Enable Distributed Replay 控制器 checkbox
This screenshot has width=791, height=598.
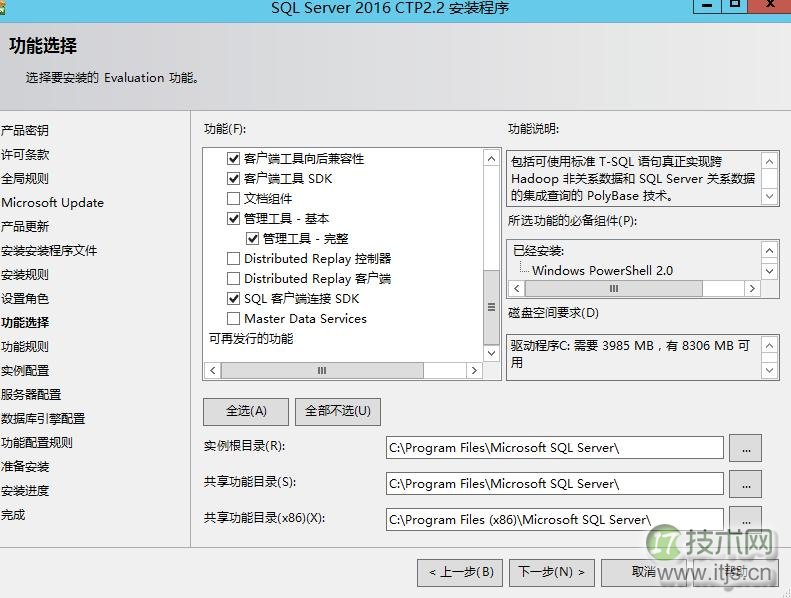point(233,258)
